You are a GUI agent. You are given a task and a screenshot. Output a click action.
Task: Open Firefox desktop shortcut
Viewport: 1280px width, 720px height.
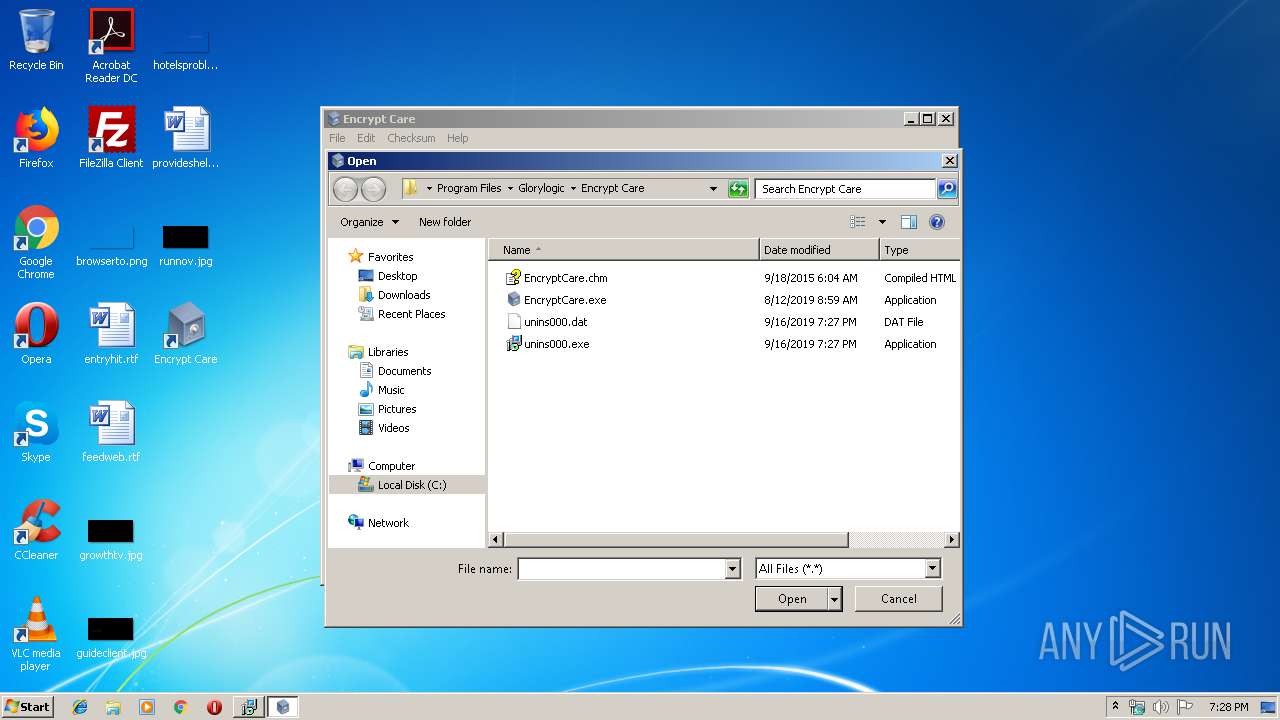click(x=36, y=138)
